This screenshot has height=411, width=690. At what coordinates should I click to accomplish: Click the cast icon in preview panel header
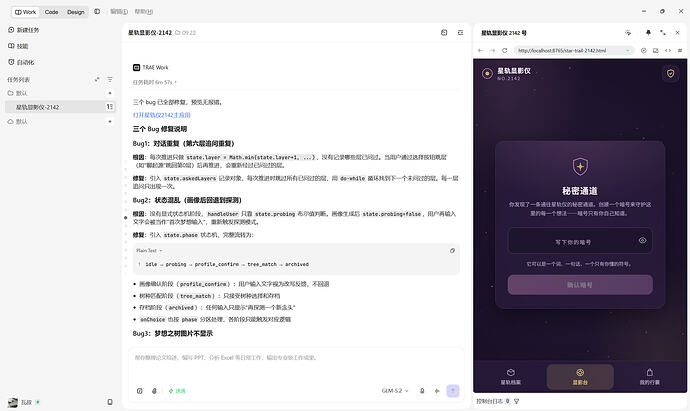(x=628, y=33)
